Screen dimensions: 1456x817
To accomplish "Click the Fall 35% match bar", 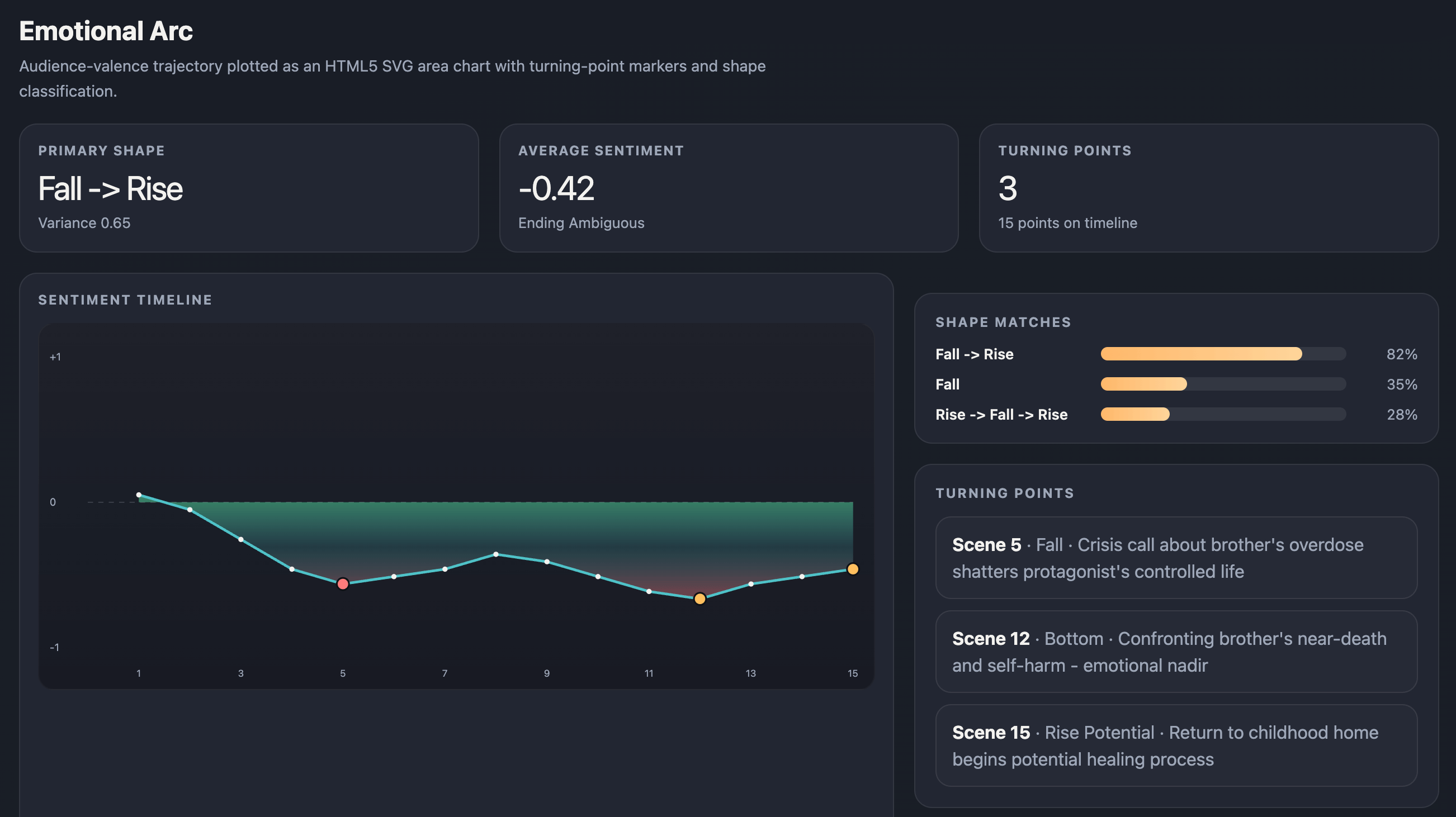I will click(1223, 384).
